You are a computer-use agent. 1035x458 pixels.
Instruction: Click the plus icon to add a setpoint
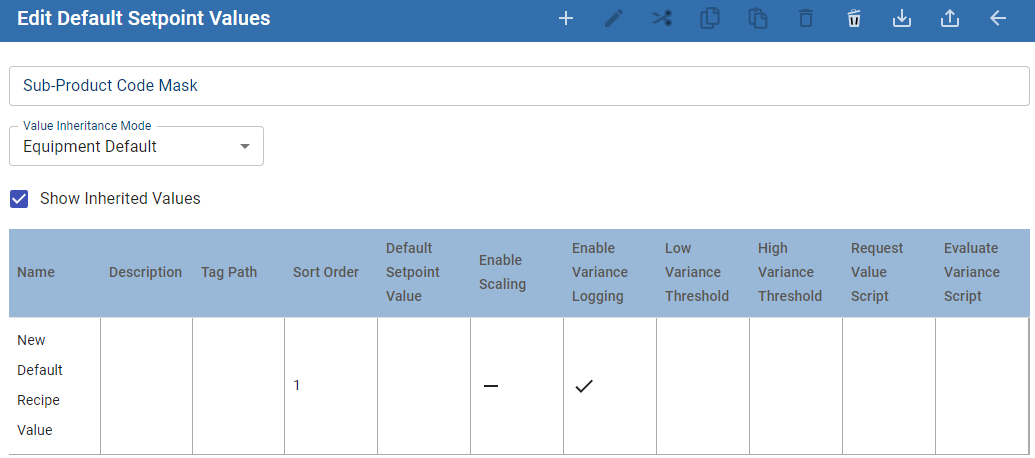pyautogui.click(x=565, y=19)
